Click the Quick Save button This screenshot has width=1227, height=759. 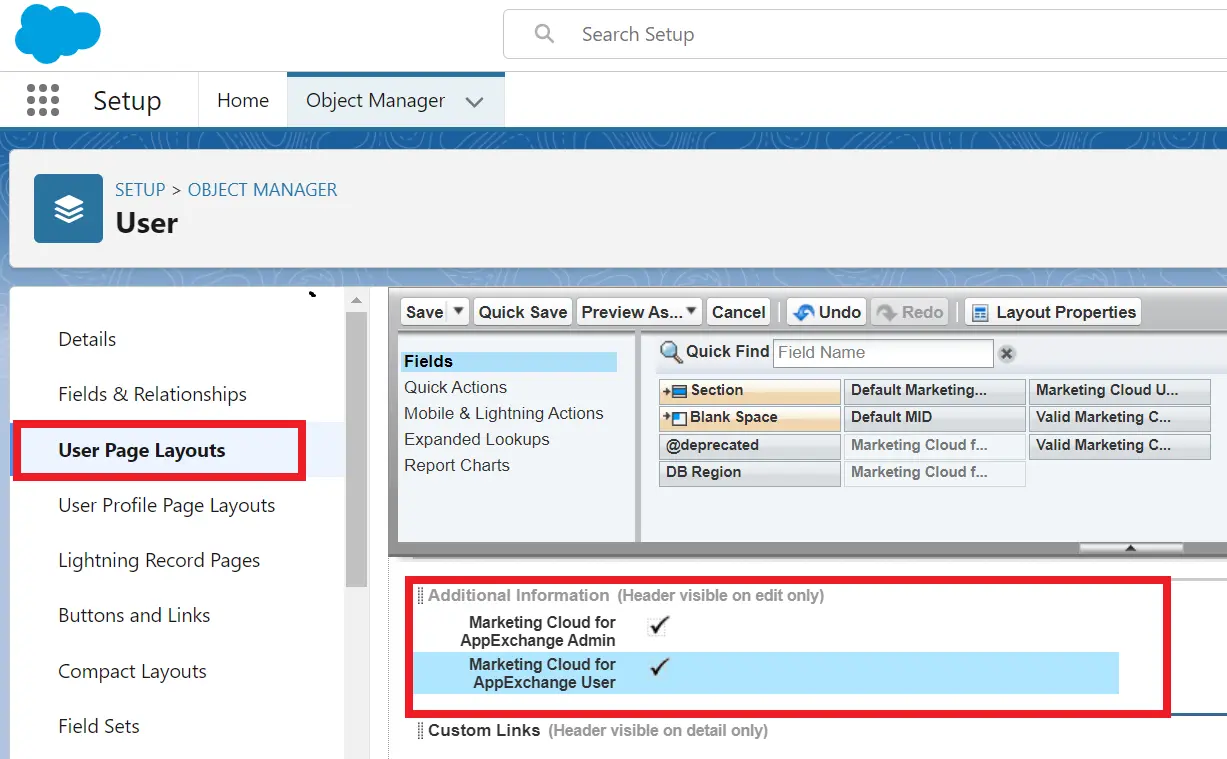522,312
